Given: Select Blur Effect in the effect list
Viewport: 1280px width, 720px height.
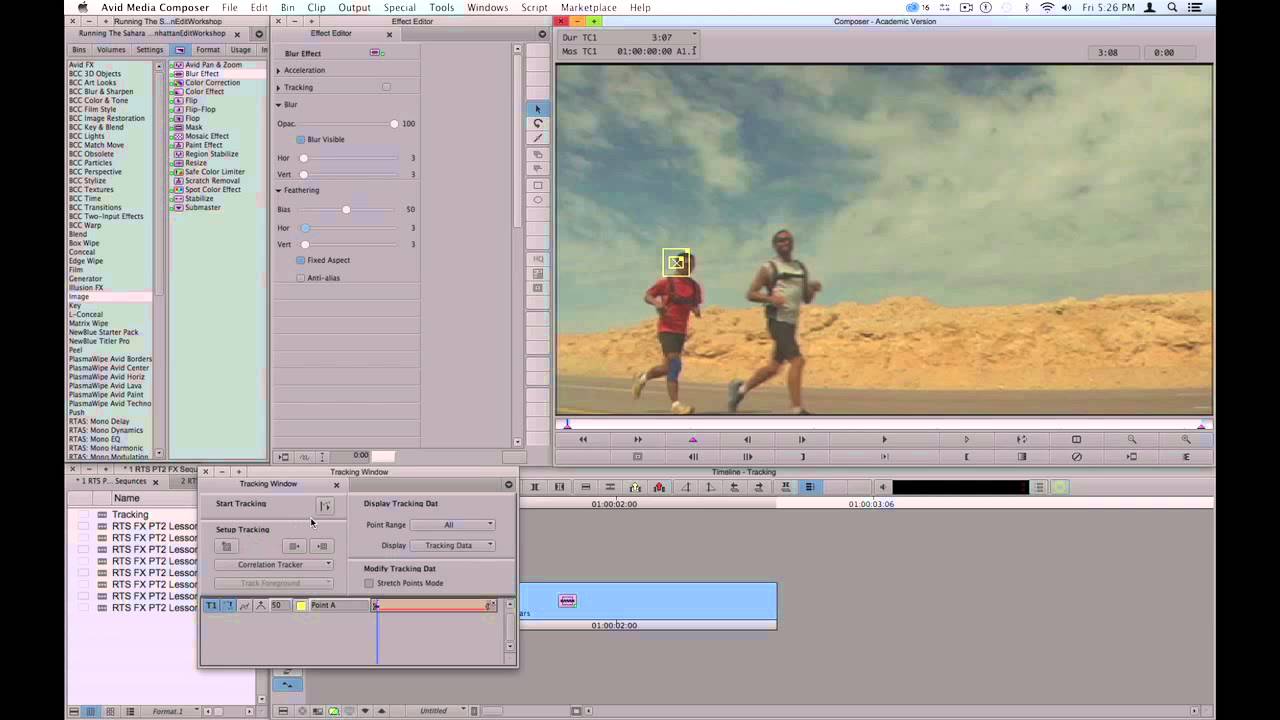Looking at the screenshot, I should pos(202,74).
